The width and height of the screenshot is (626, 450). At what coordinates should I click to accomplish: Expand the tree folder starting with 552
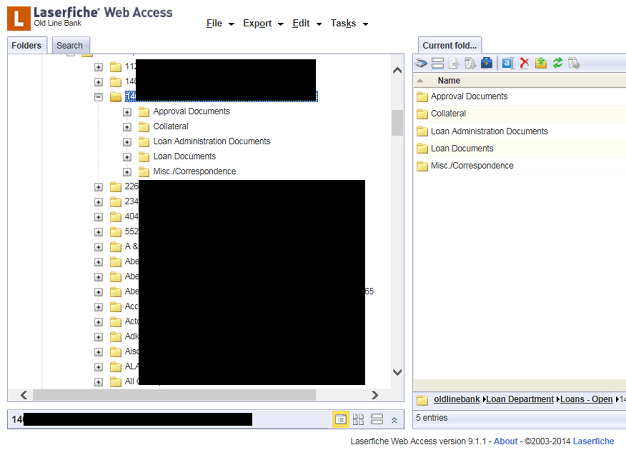pyautogui.click(x=98, y=232)
